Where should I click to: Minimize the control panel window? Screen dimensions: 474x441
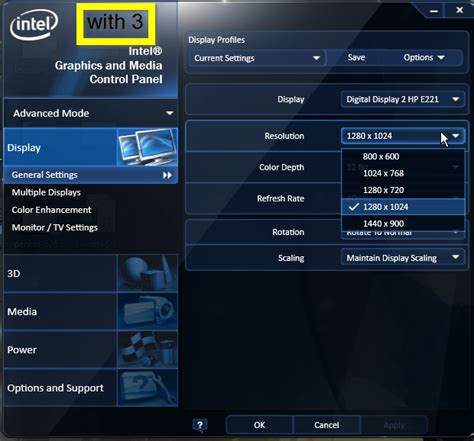(434, 11)
